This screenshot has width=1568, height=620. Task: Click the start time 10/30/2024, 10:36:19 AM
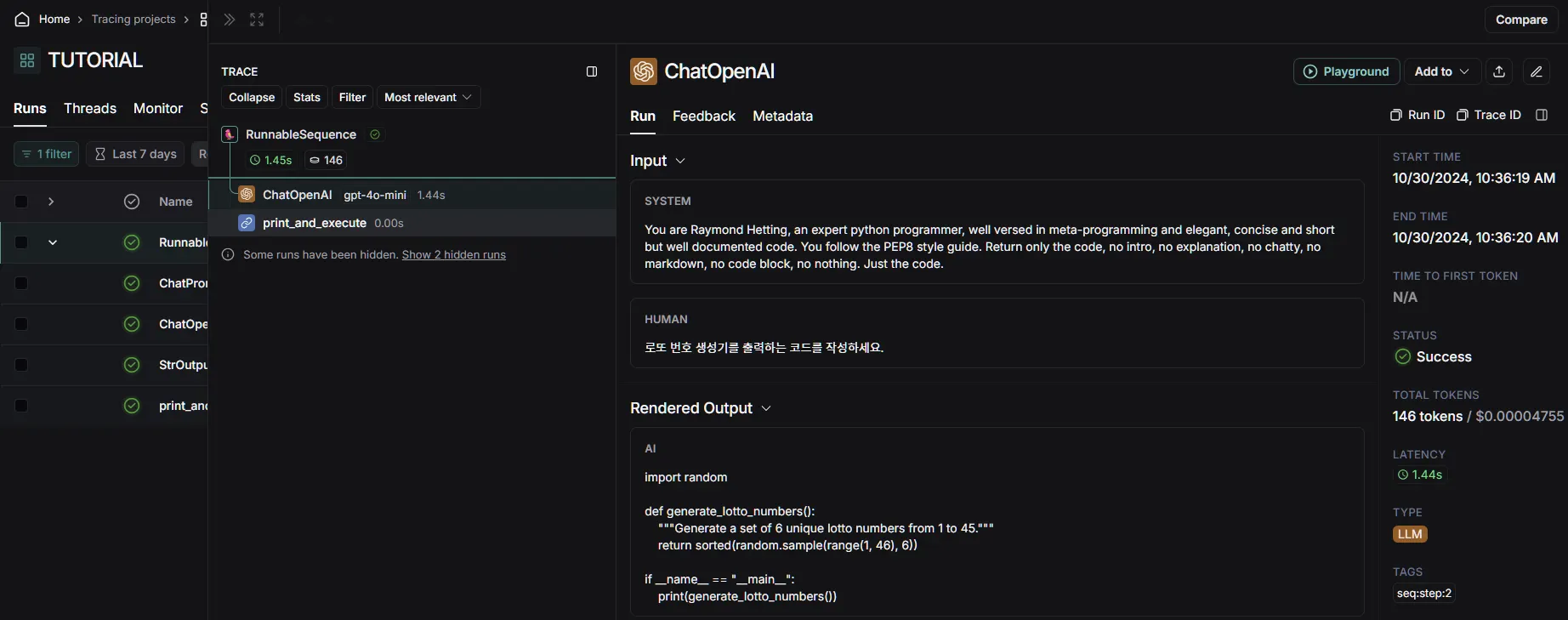pos(1474,178)
